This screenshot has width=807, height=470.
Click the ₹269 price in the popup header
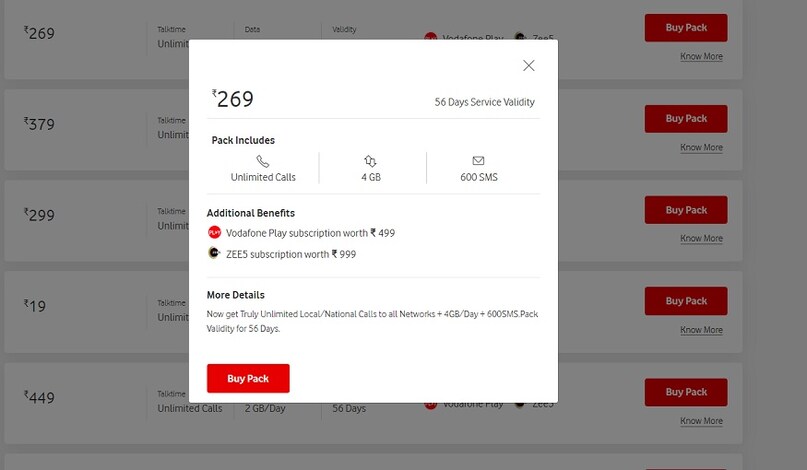[233, 99]
